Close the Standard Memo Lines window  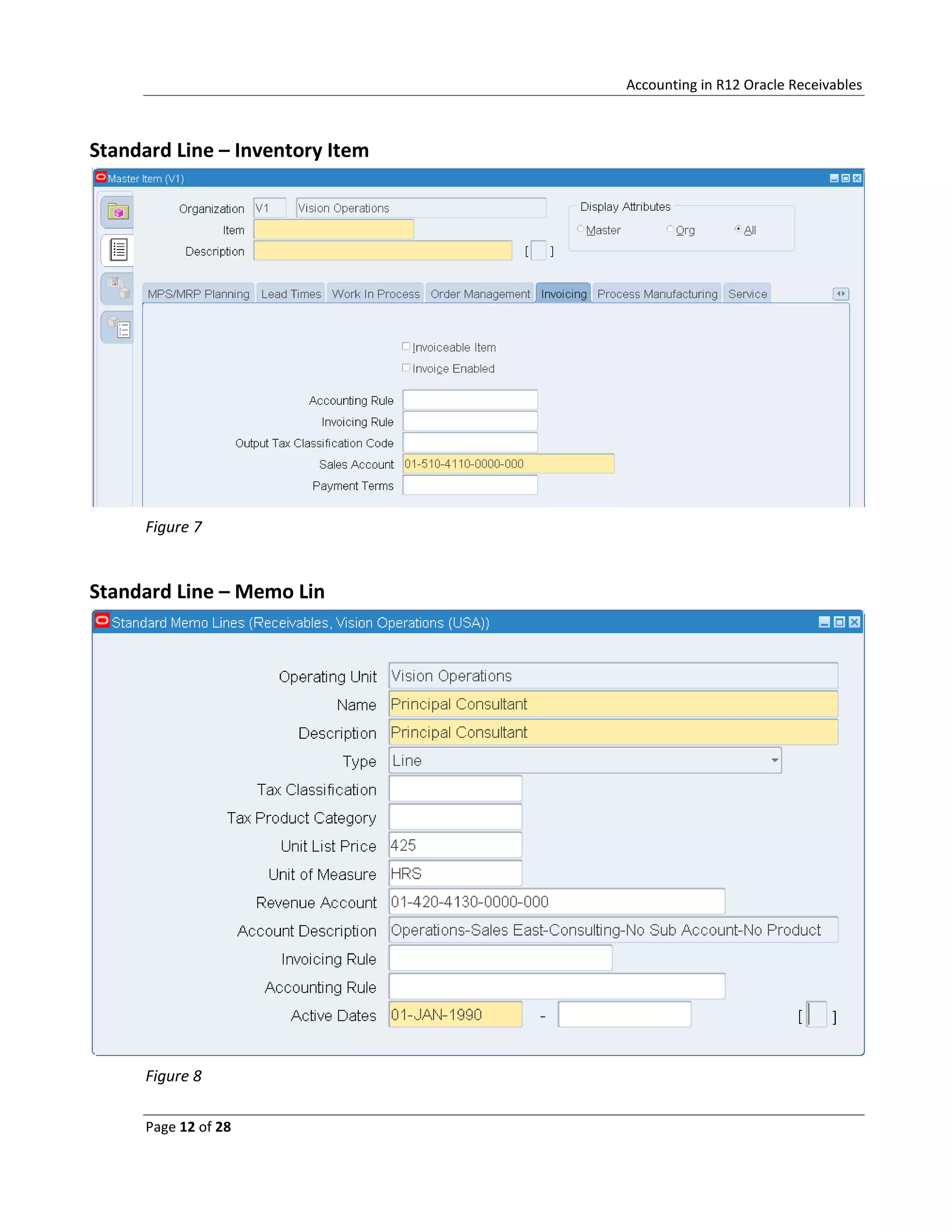(x=854, y=622)
